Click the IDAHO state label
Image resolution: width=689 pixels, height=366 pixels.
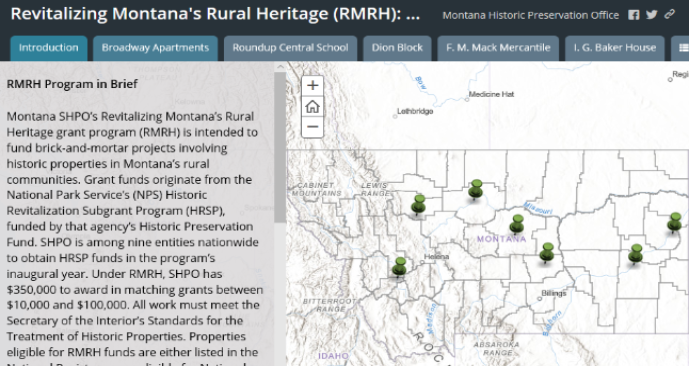[334, 356]
